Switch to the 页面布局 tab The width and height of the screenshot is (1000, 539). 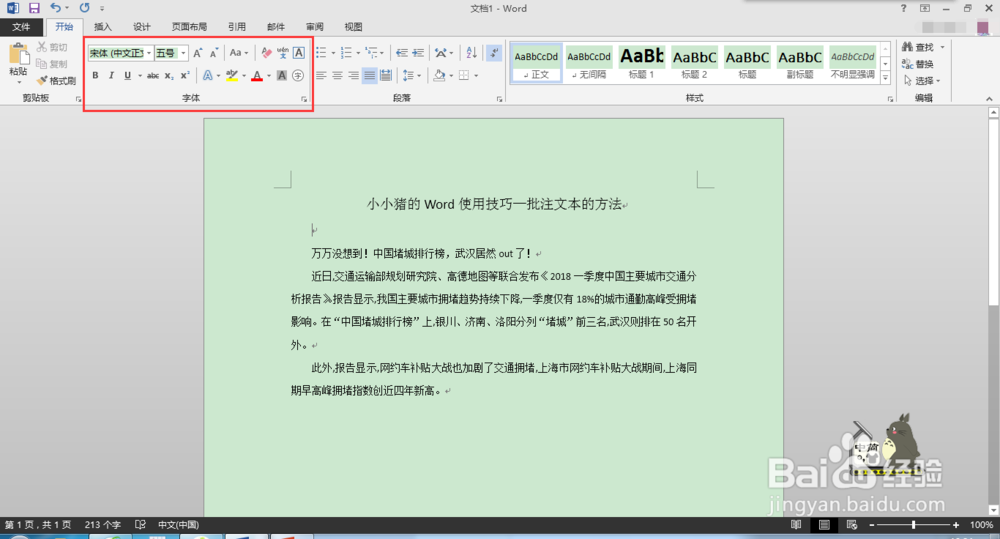pyautogui.click(x=189, y=27)
